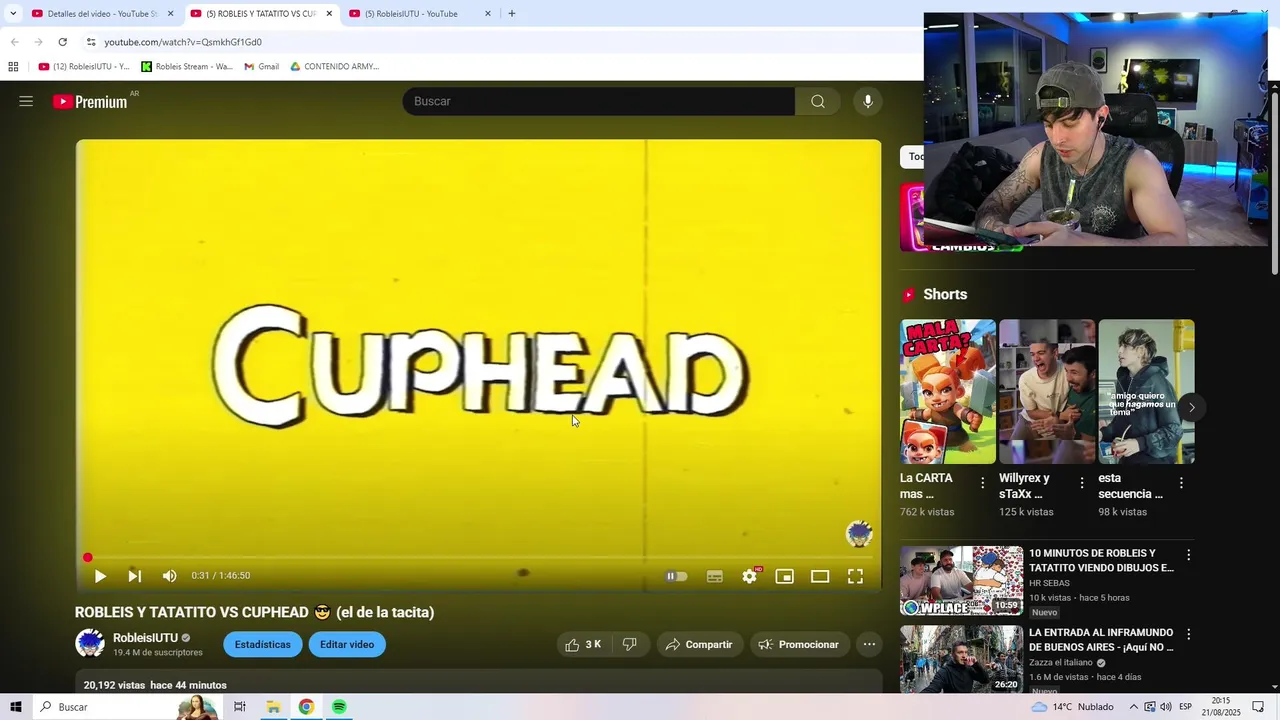Open Chrome apps grid shortcut
The width and height of the screenshot is (1280, 720).
point(13,67)
